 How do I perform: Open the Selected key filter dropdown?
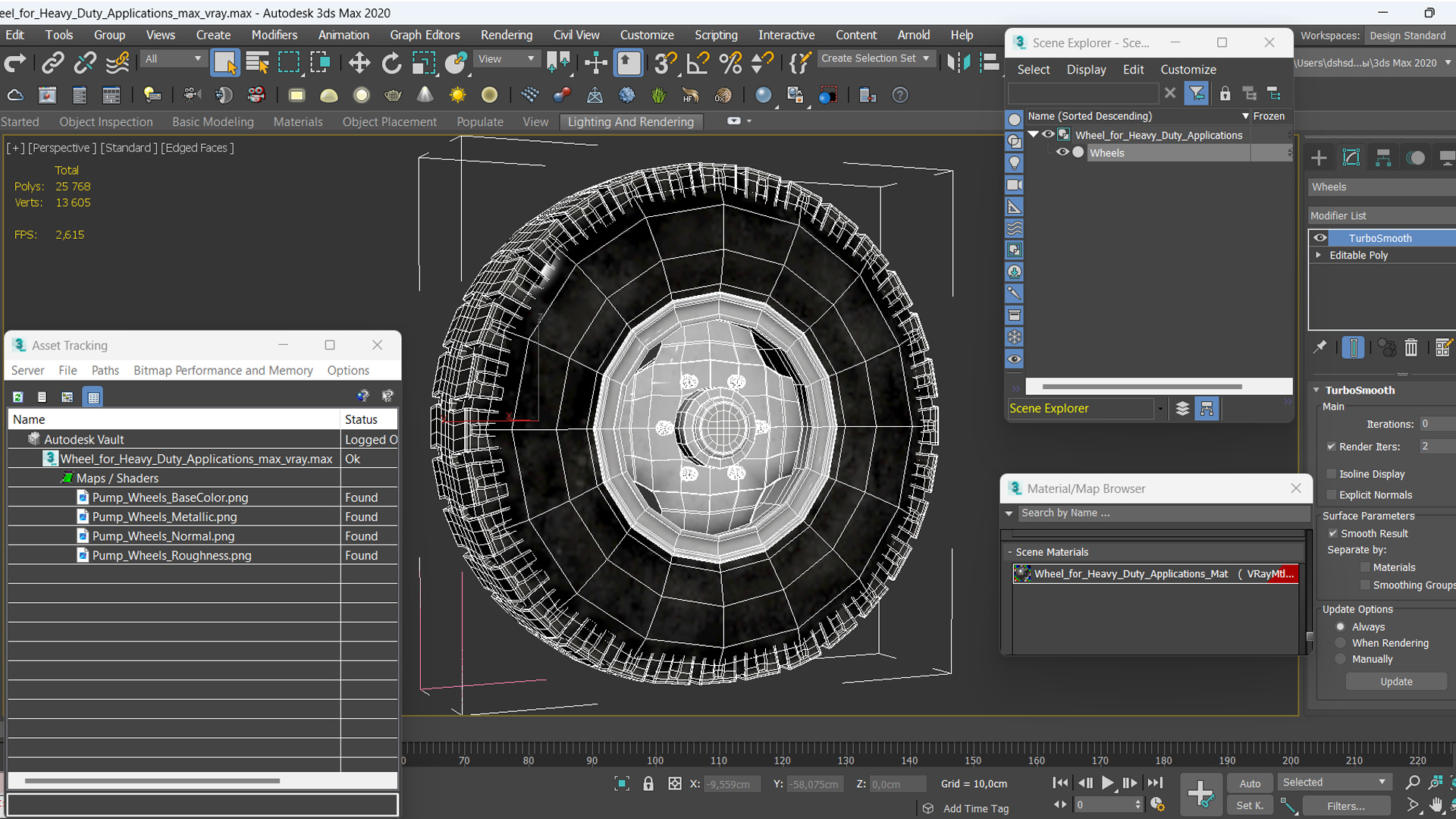point(1334,783)
